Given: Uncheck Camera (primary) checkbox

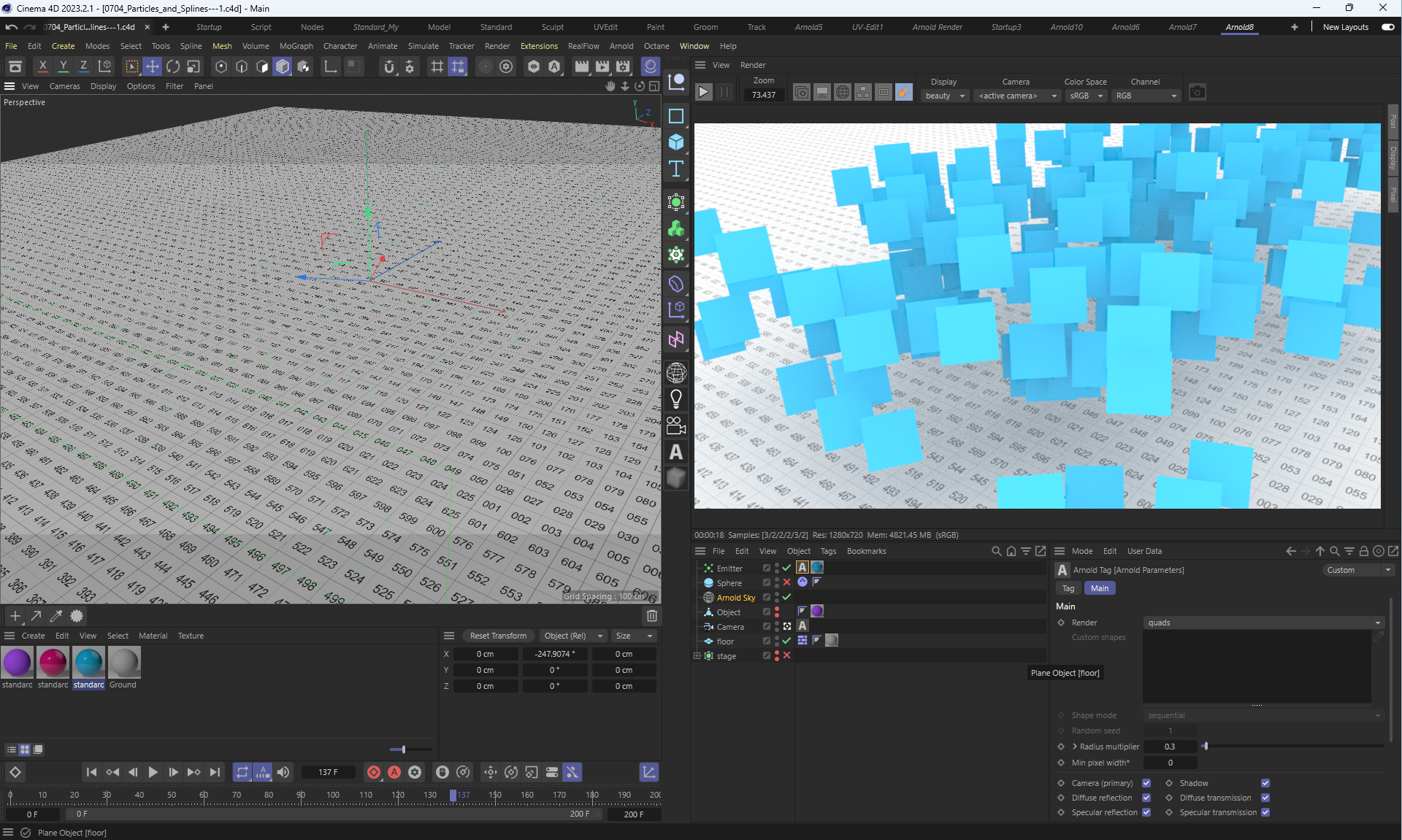Looking at the screenshot, I should (x=1146, y=783).
